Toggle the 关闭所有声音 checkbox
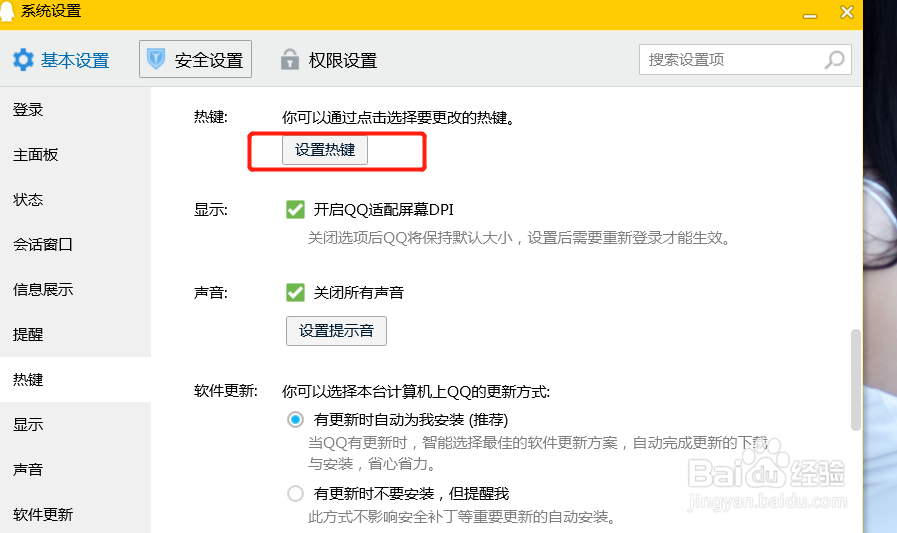897x533 pixels. tap(295, 293)
